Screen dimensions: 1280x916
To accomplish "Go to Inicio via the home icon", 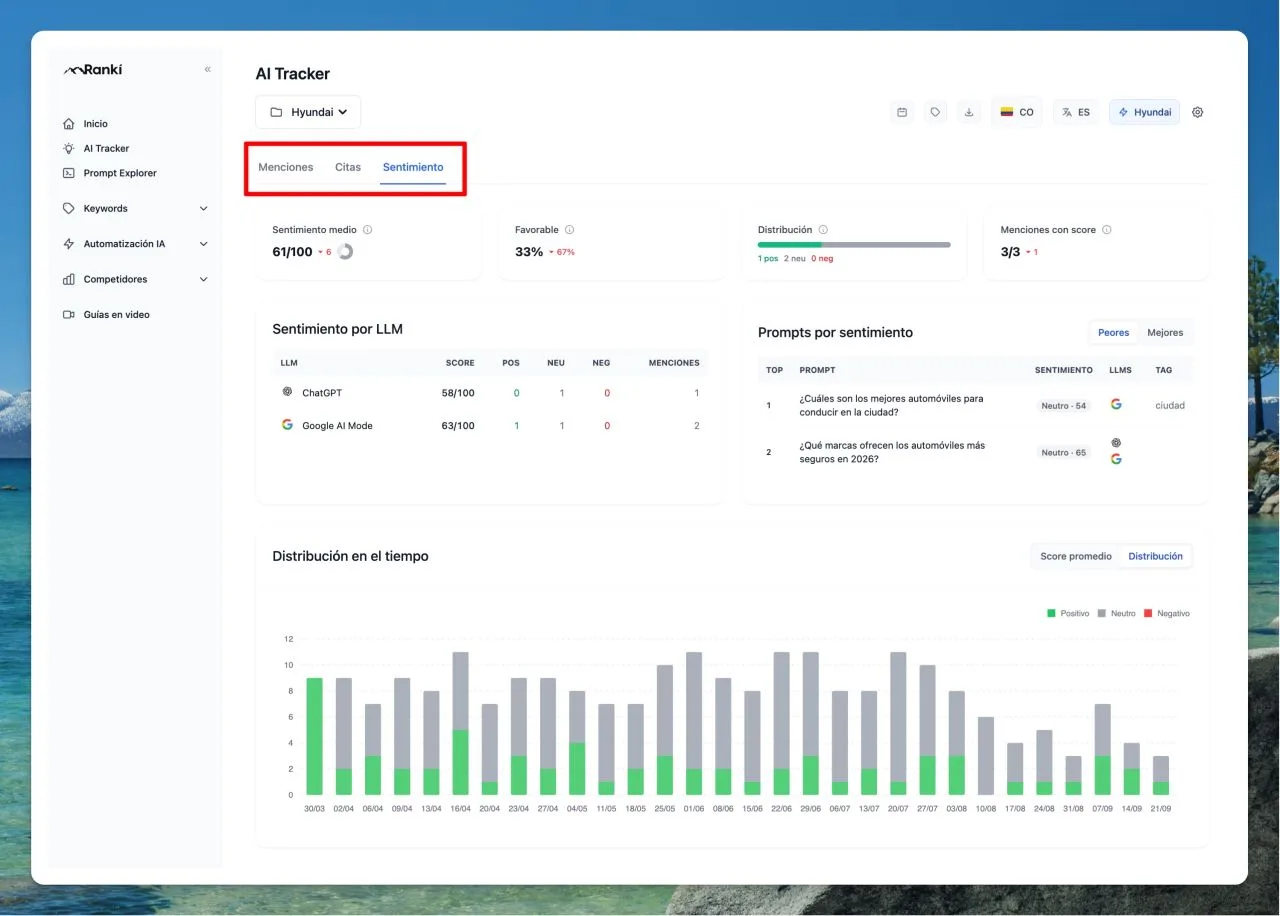I will [69, 124].
